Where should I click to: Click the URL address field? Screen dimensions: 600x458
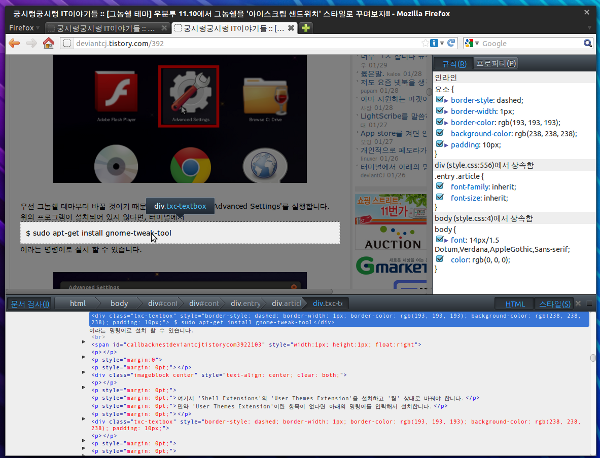[245, 43]
